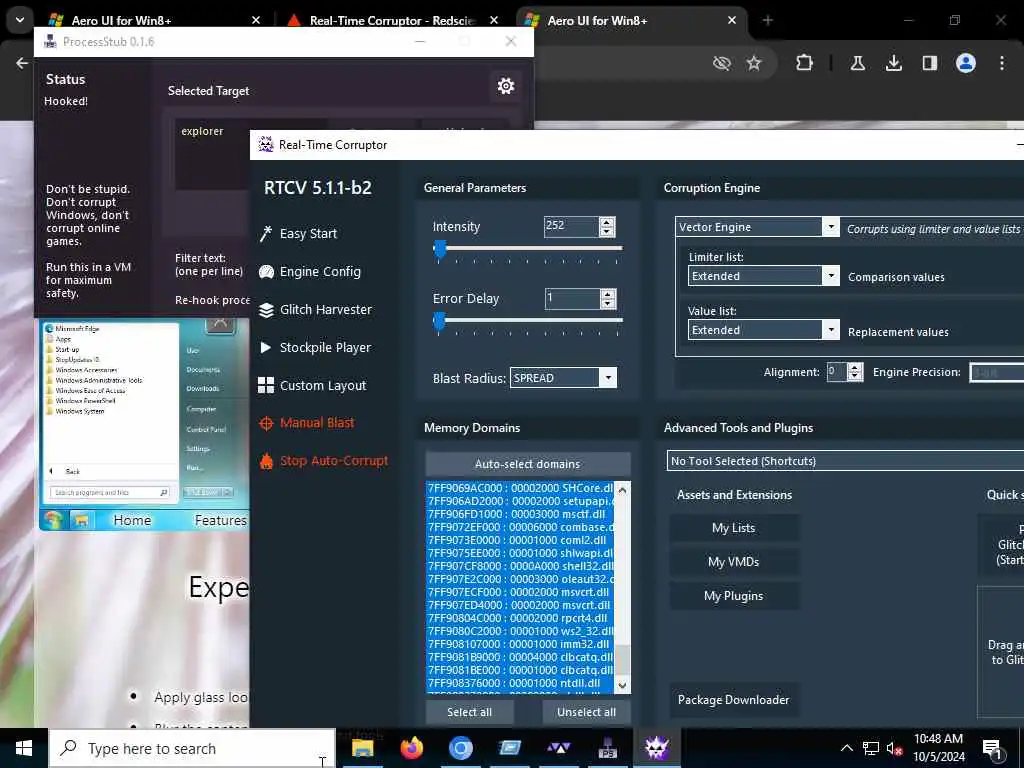
Task: Click the Engine Precision field
Action: click(997, 372)
